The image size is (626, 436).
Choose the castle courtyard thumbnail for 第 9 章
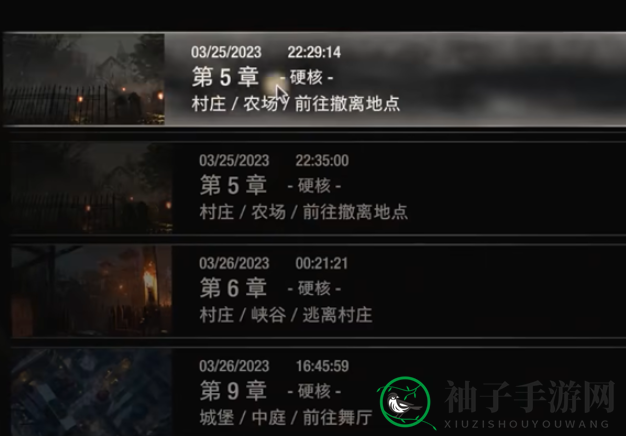tap(92, 392)
